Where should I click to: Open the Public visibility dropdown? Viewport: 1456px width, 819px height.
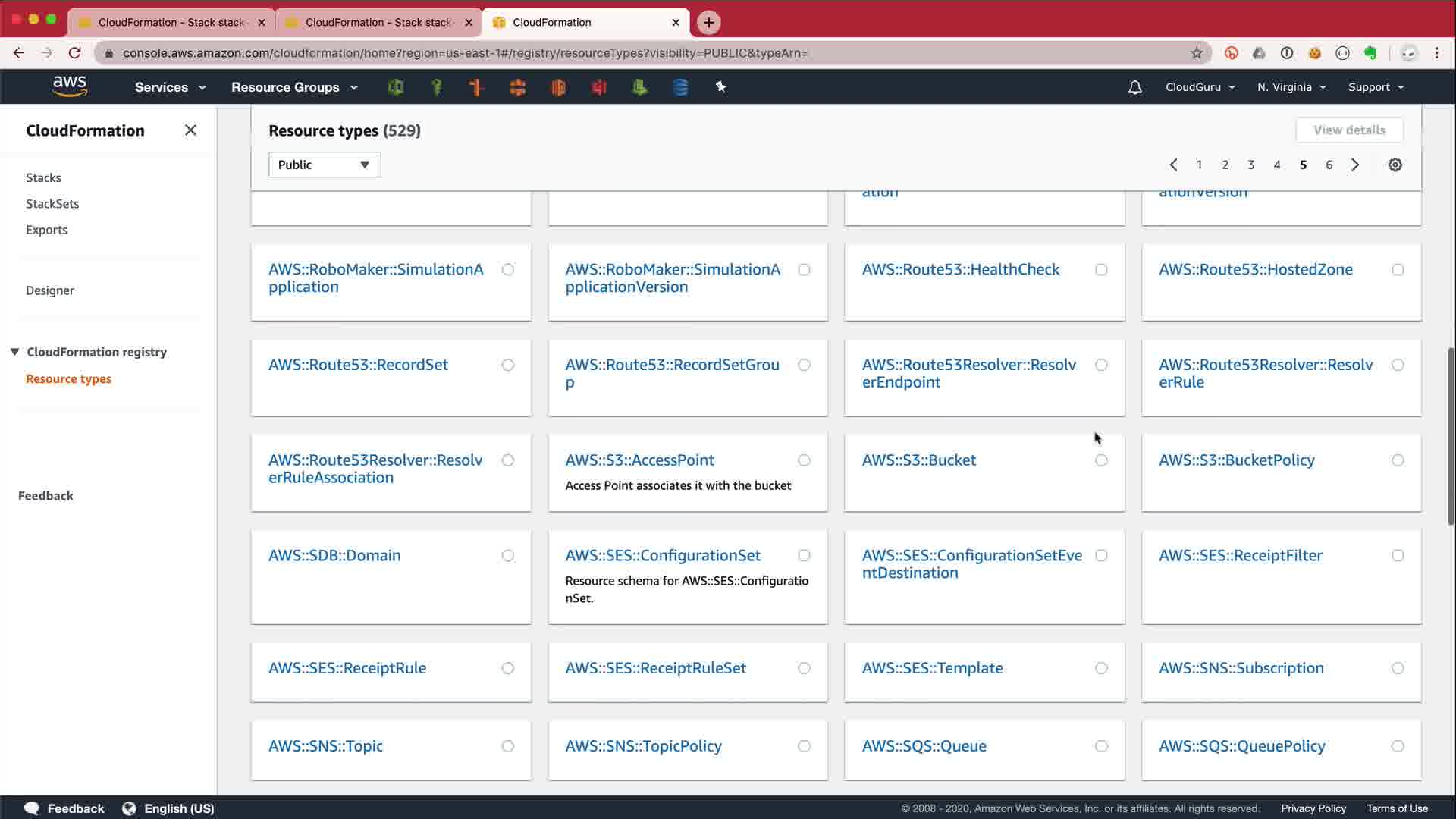pos(325,165)
